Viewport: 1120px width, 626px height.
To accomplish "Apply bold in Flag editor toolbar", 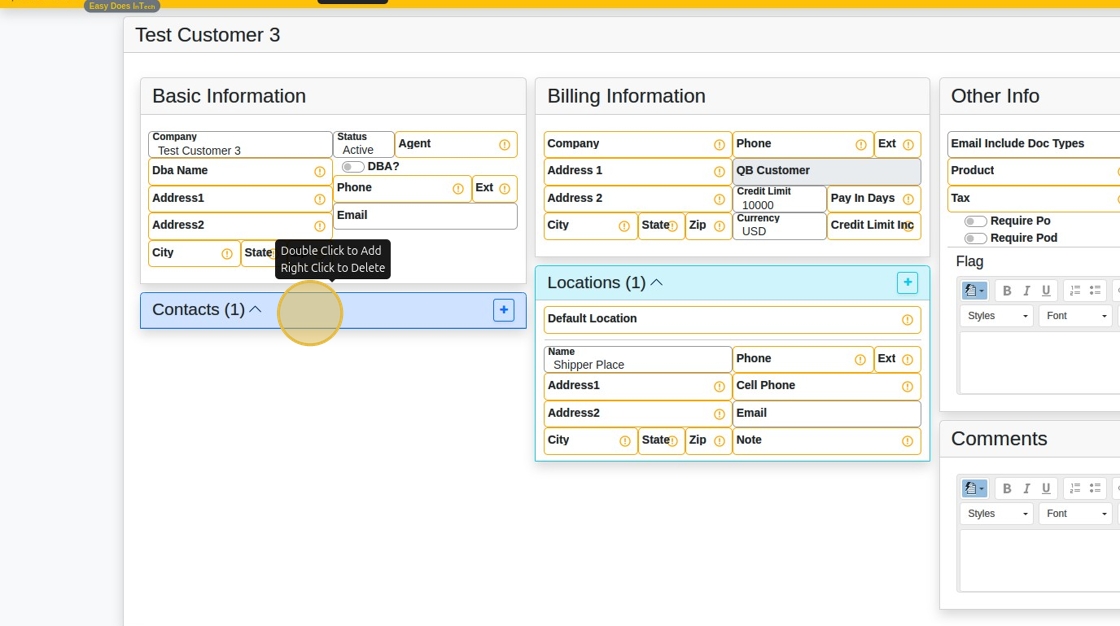I will click(1007, 291).
